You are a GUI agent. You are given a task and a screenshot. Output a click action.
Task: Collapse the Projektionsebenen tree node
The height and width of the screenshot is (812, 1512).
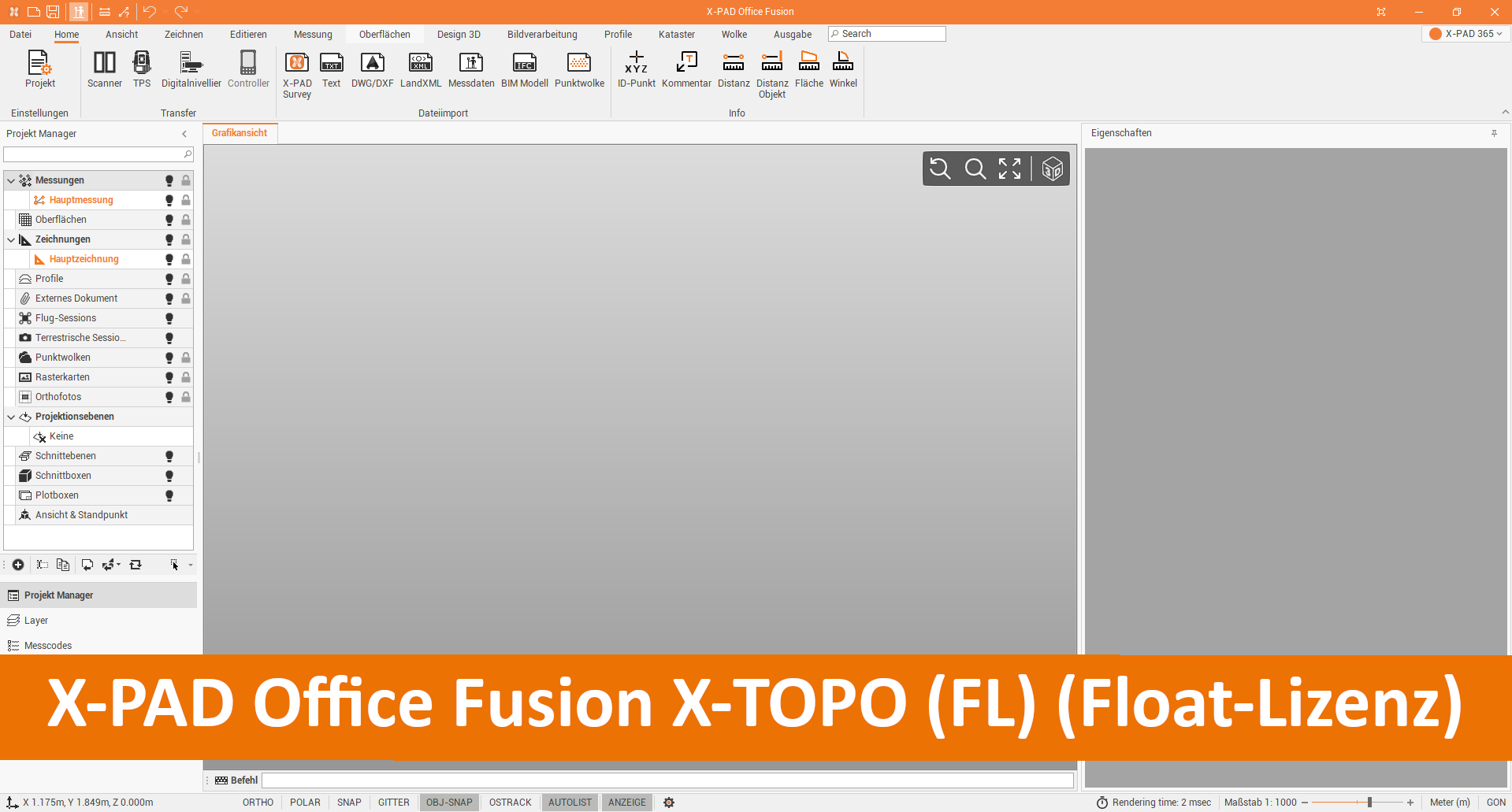click(11, 417)
